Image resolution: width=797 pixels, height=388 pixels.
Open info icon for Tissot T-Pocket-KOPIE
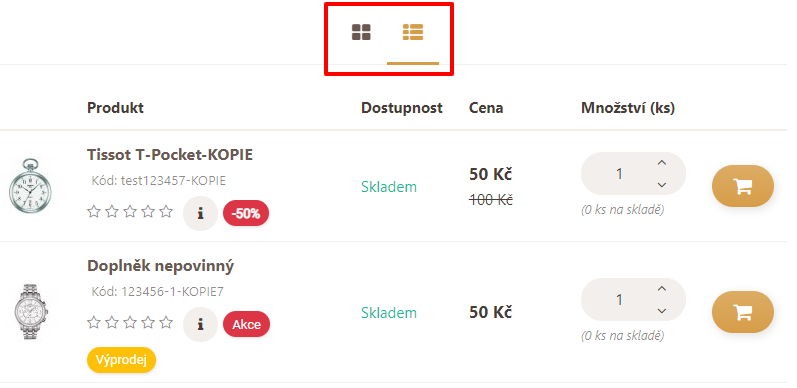200,214
